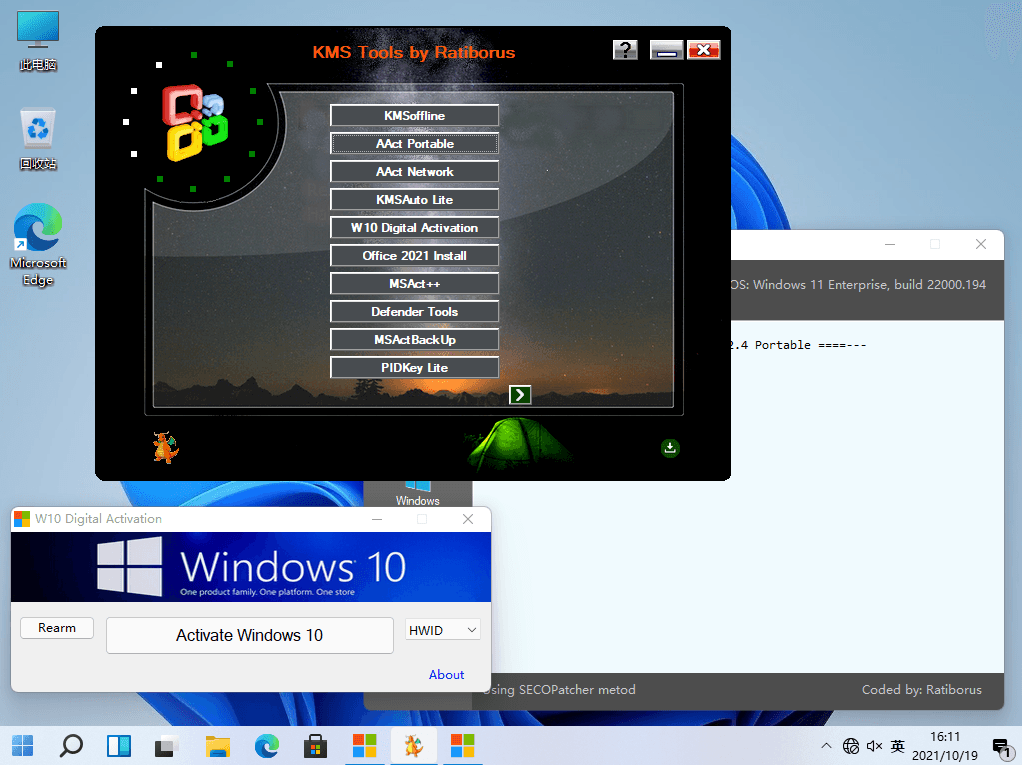The width and height of the screenshot is (1022, 765).
Task: Click the muted volume tray icon
Action: tap(874, 745)
